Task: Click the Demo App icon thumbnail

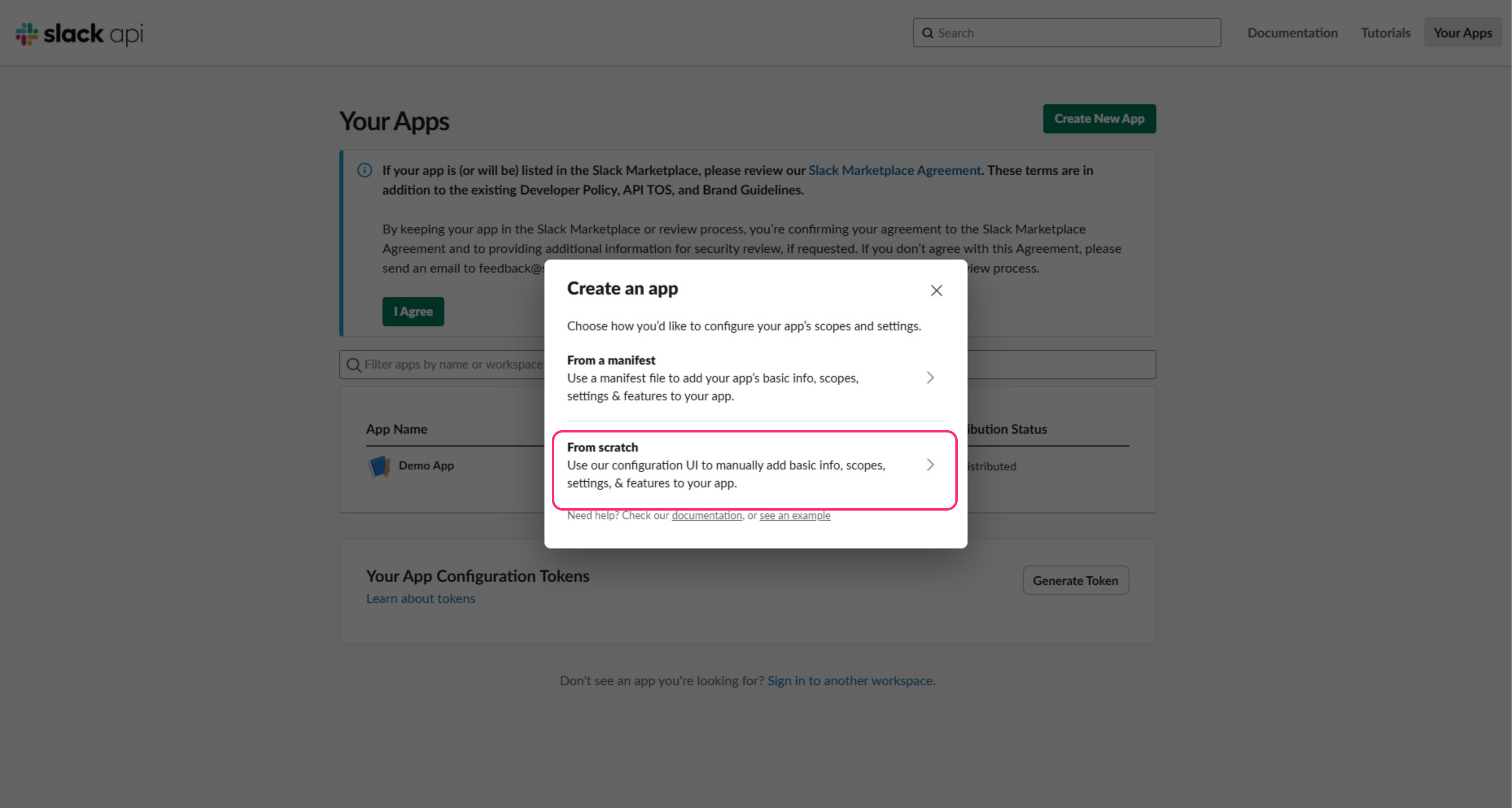Action: [x=379, y=466]
